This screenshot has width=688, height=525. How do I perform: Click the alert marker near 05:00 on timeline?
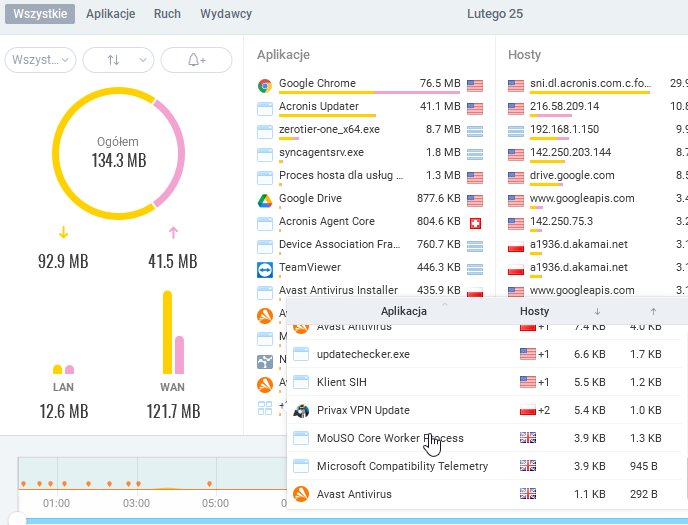pos(210,484)
